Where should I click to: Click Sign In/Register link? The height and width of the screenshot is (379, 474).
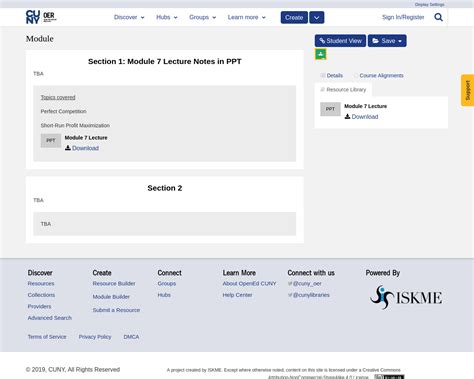[403, 17]
